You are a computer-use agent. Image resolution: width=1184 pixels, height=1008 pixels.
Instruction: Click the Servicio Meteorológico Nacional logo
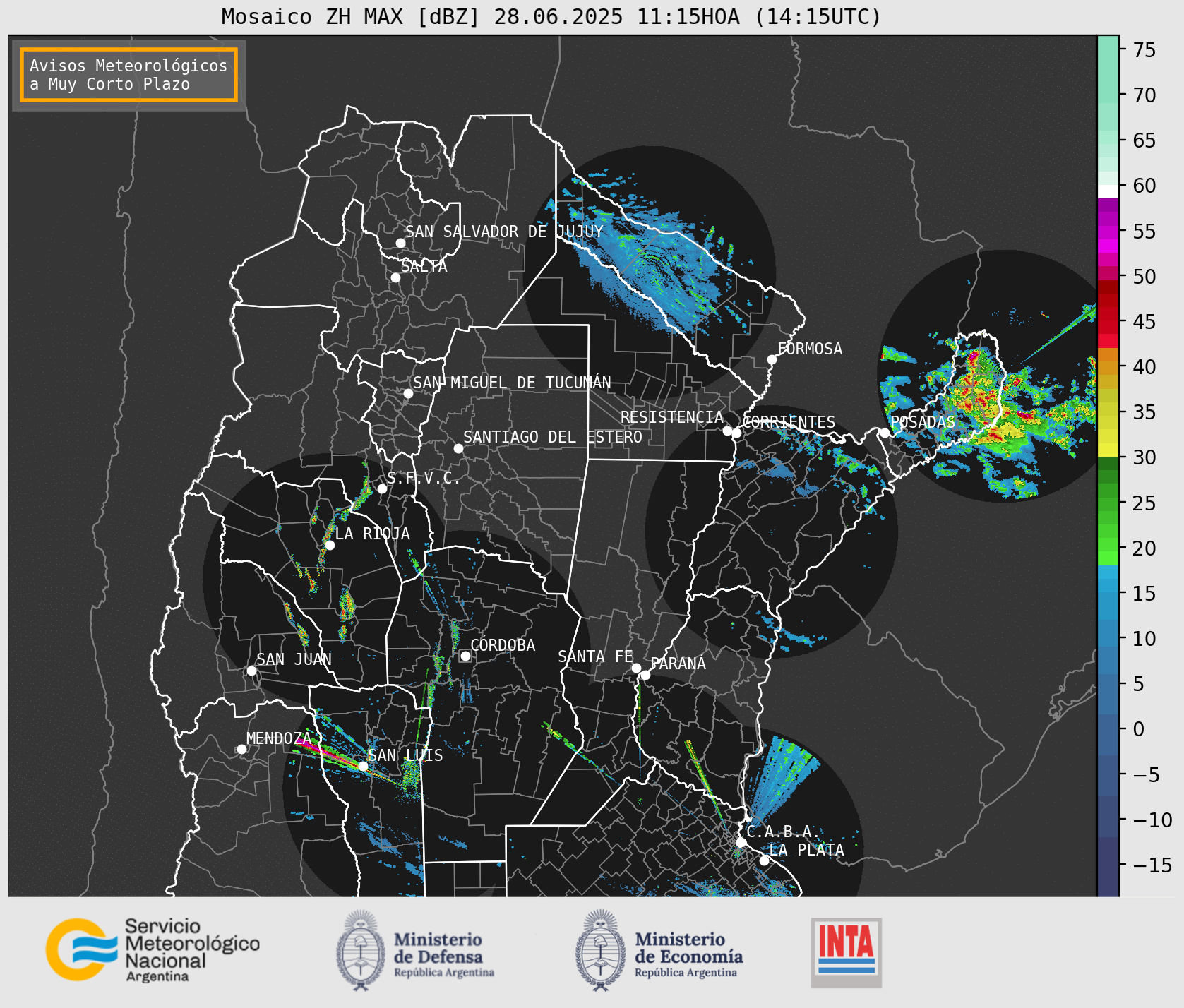pos(153,949)
